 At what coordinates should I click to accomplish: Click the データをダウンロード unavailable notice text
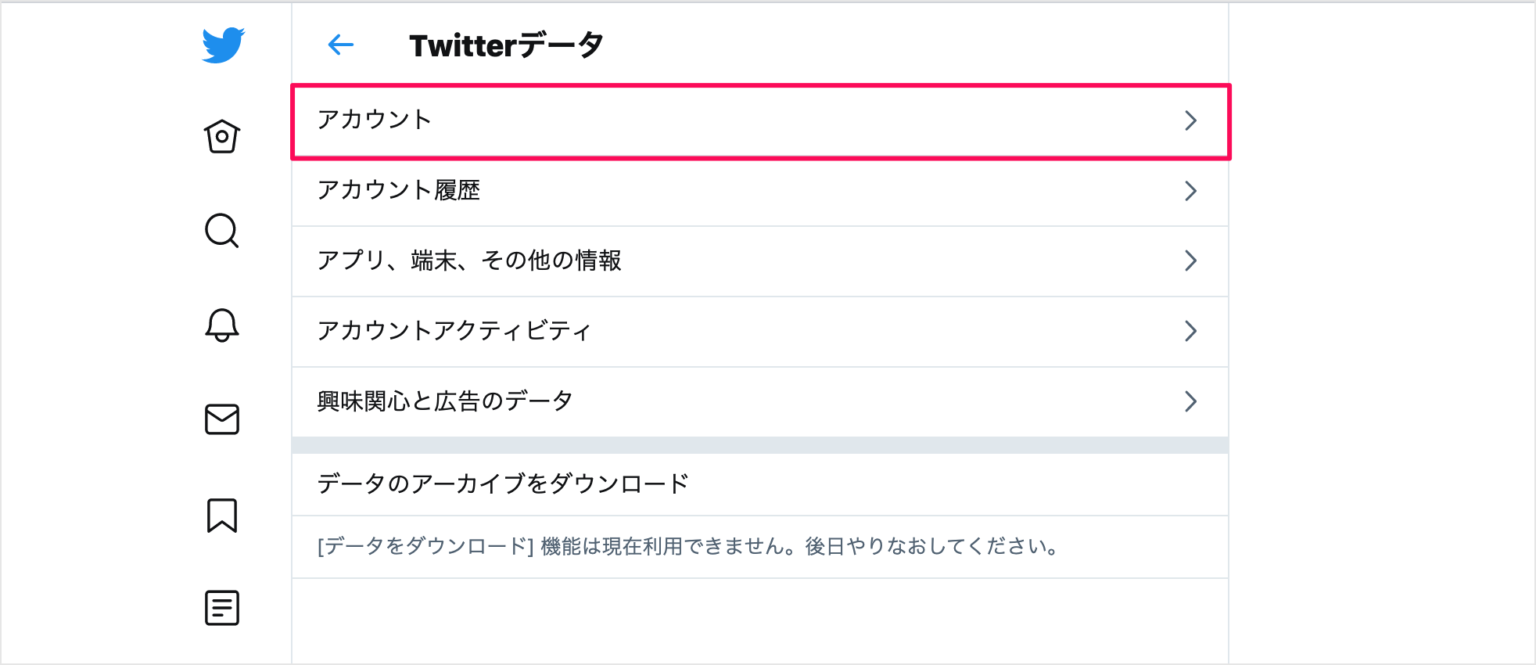[x=686, y=545]
